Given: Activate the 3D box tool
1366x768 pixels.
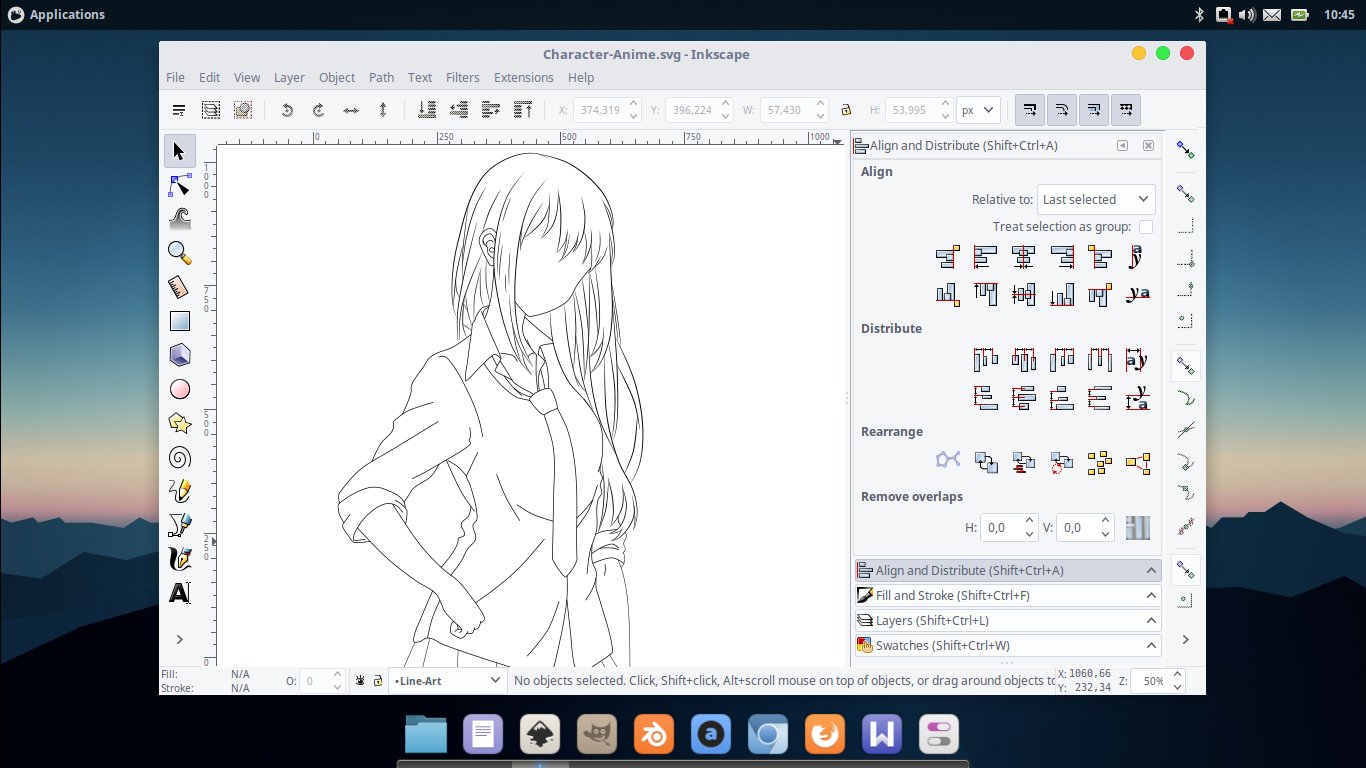Looking at the screenshot, I should pyautogui.click(x=180, y=354).
